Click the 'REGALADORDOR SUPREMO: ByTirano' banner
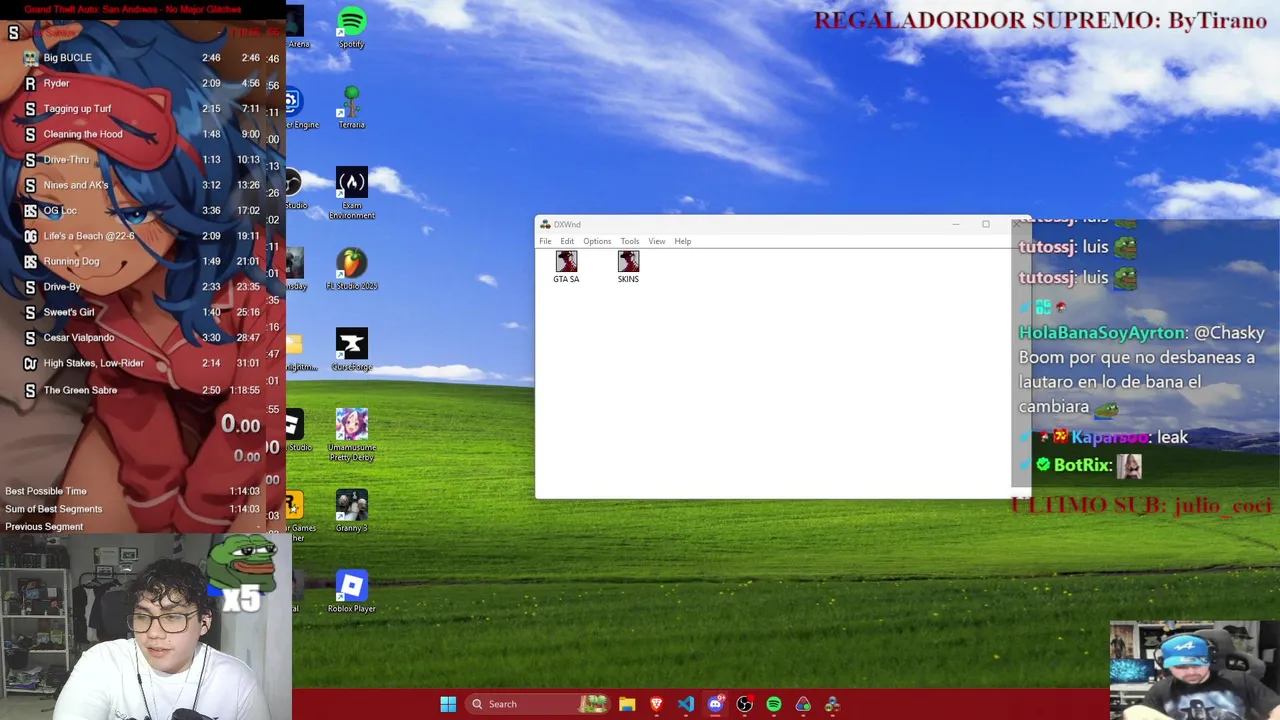1280x720 pixels. pos(1040,20)
